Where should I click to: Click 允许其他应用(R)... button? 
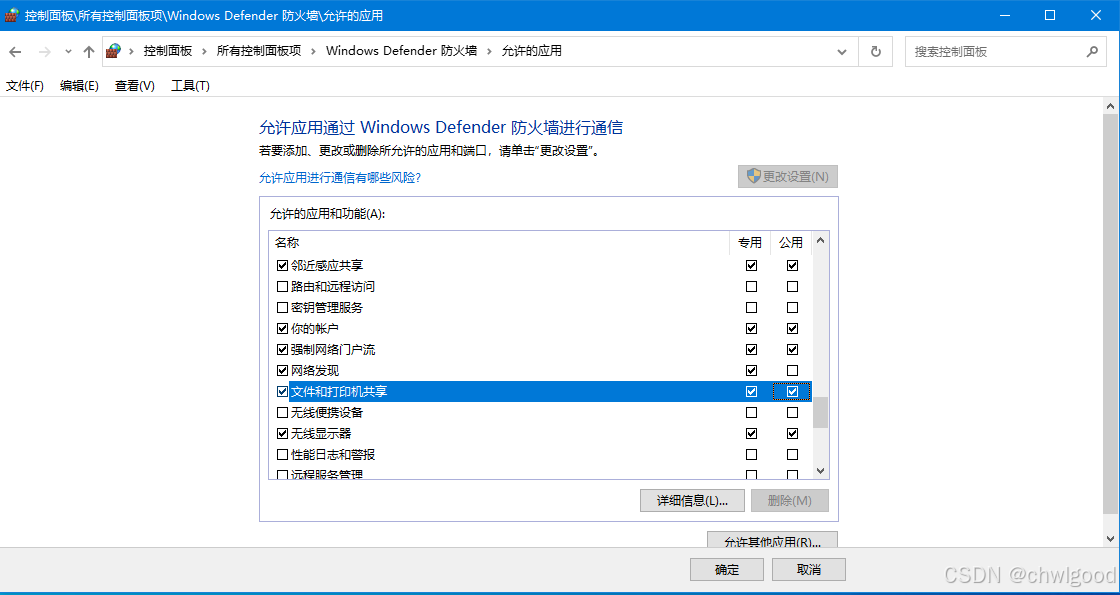coord(772,541)
